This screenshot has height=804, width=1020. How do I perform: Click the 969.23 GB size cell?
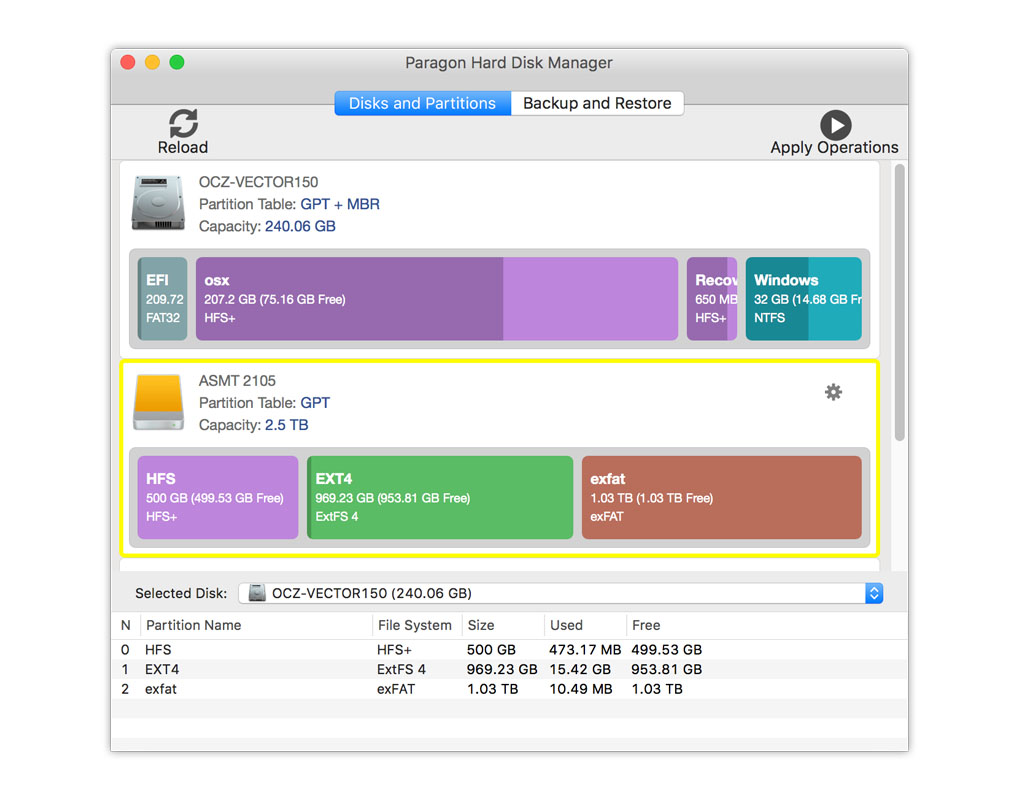502,669
